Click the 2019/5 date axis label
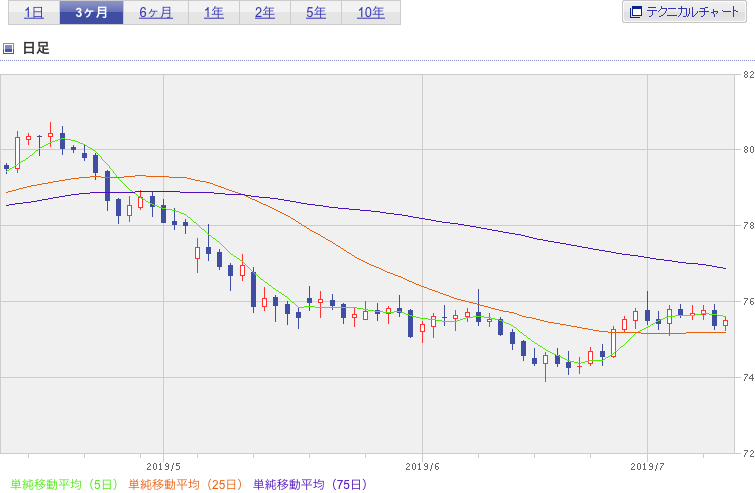Viewport: 755px width, 493px height. pos(163,467)
